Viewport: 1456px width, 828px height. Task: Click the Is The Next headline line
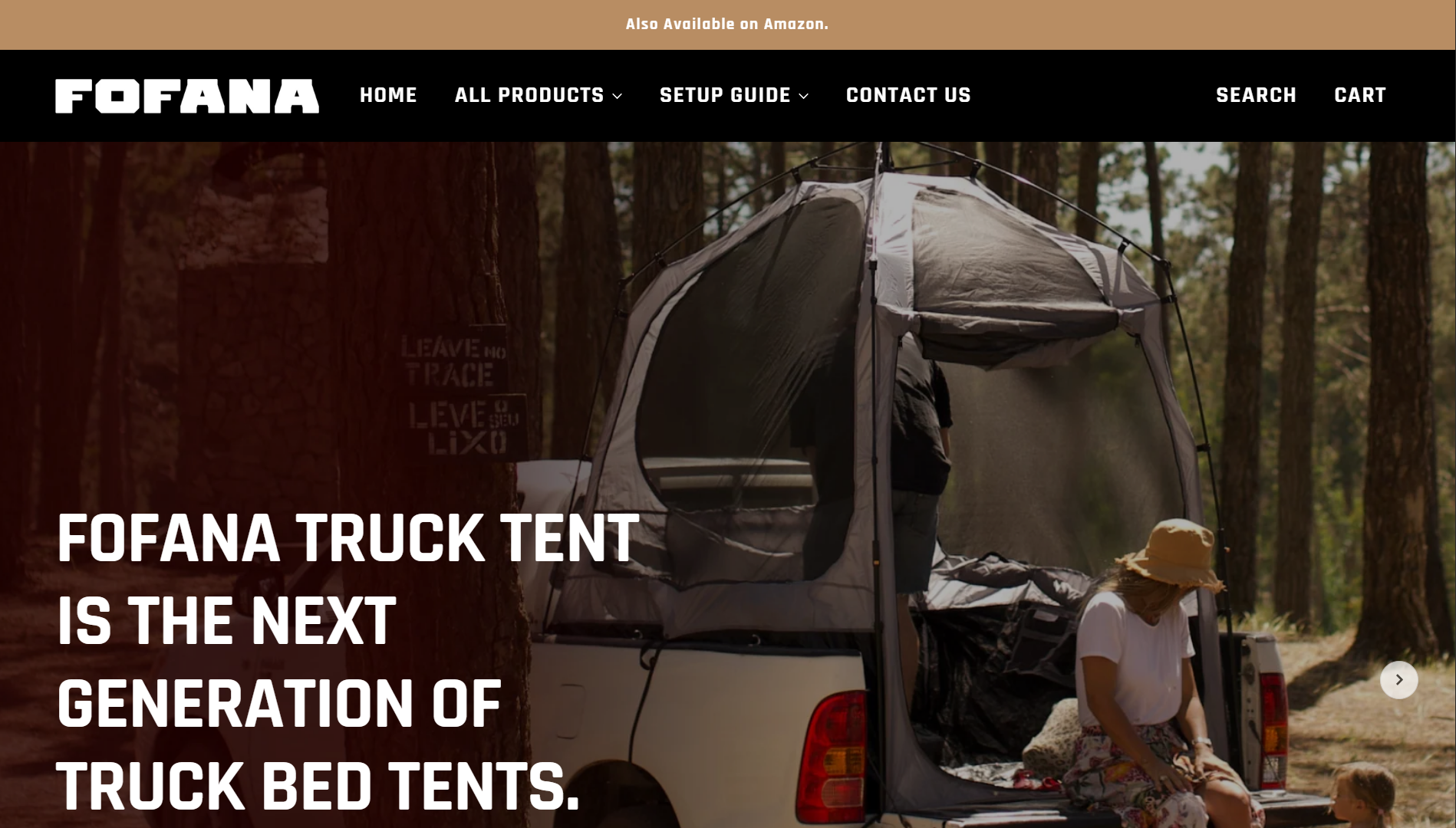(x=226, y=621)
